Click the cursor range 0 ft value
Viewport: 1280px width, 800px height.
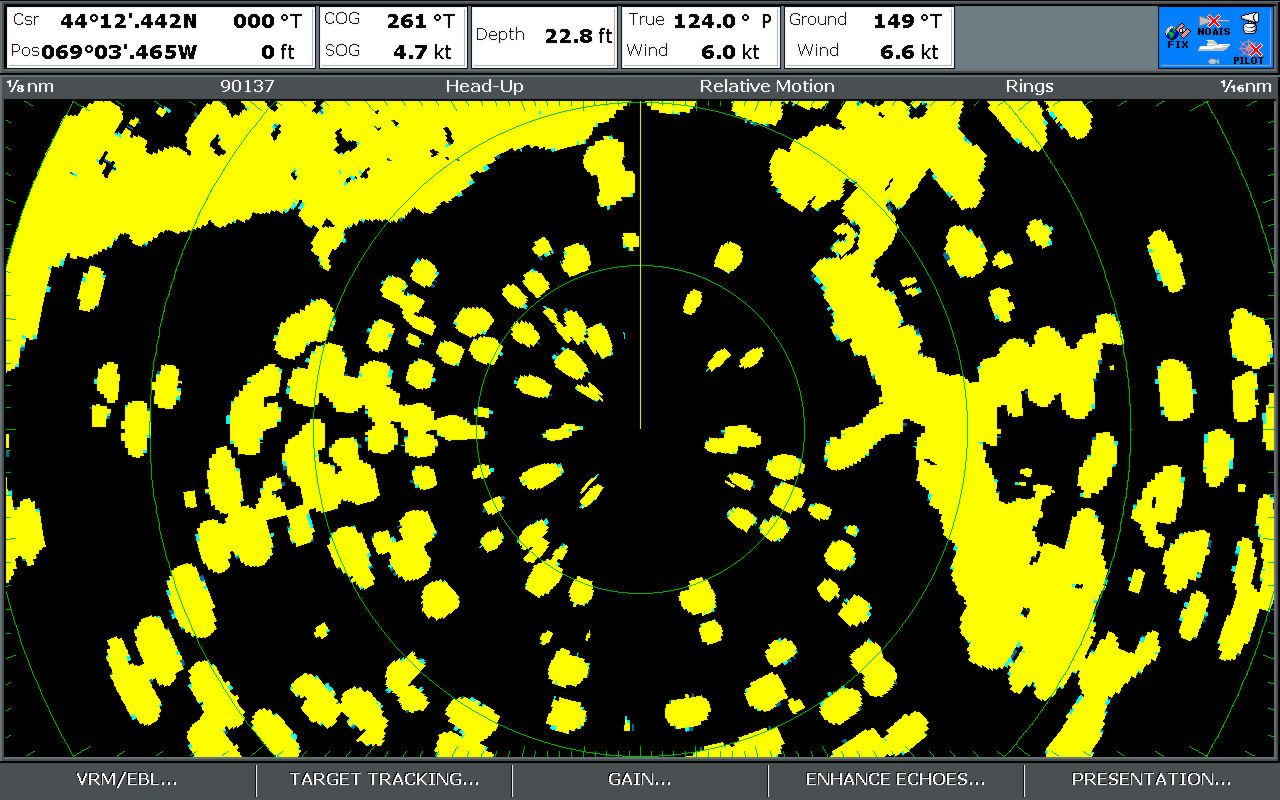tap(277, 52)
